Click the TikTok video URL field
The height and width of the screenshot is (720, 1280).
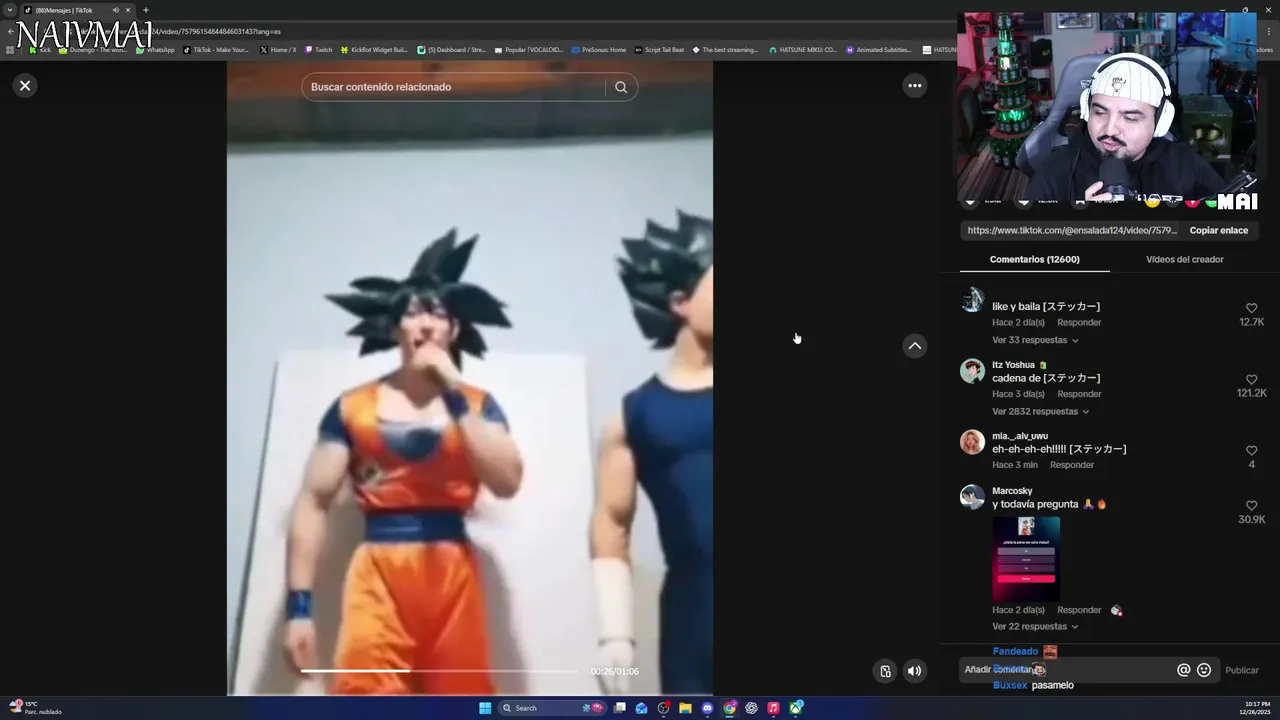(x=1072, y=230)
